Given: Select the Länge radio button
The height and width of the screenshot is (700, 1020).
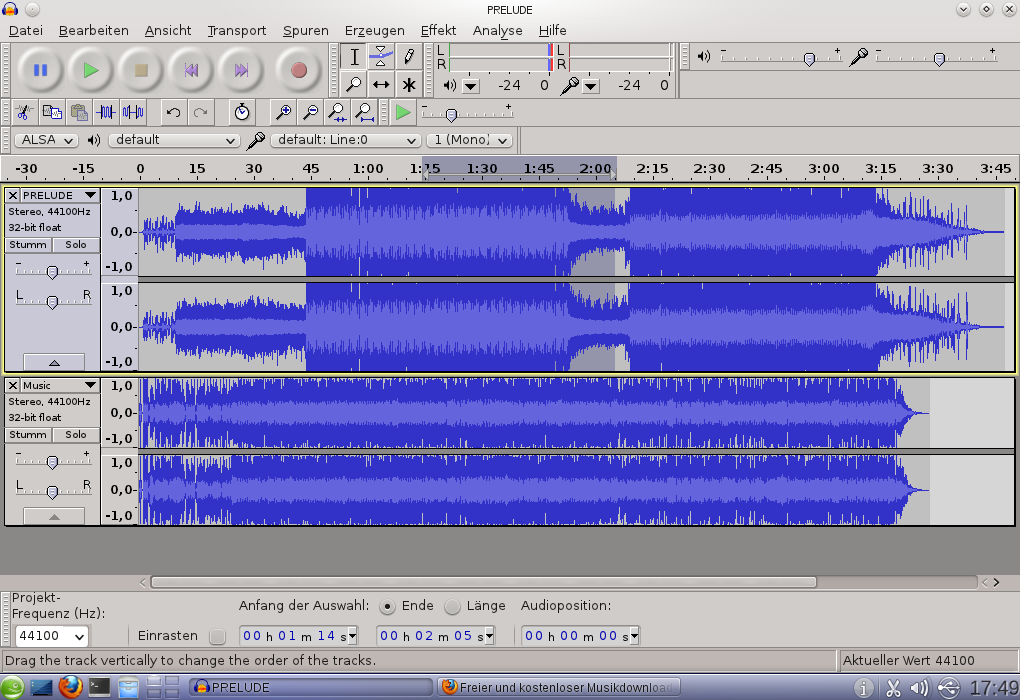Looking at the screenshot, I should coord(452,606).
